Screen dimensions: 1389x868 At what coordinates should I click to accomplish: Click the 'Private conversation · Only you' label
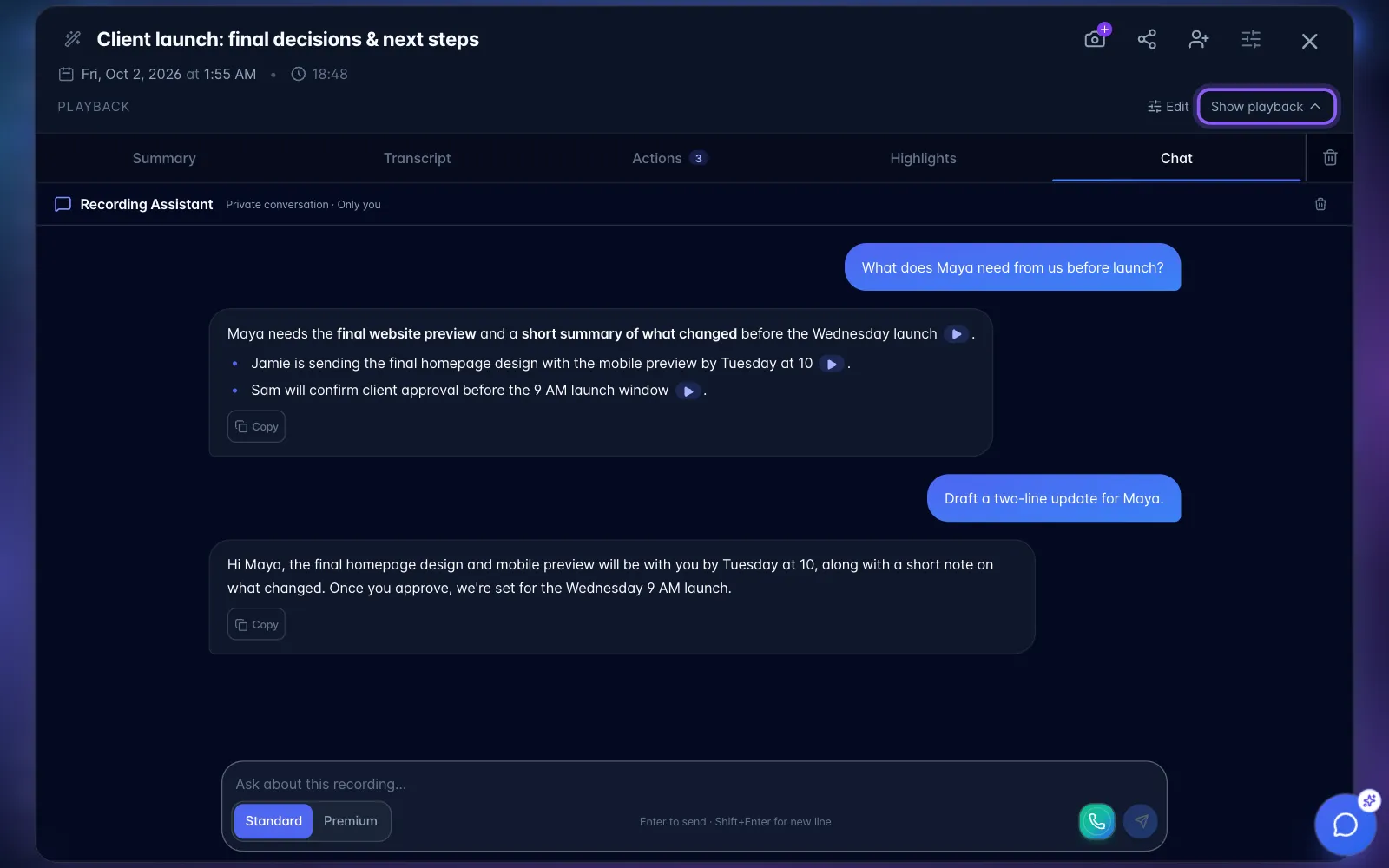click(303, 205)
